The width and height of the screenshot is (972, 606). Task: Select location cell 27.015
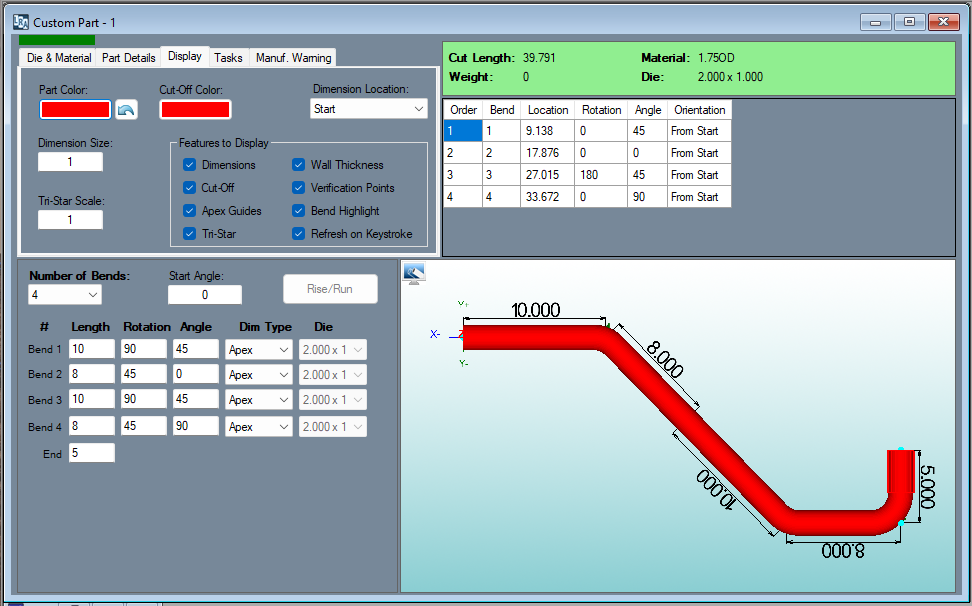click(x=547, y=175)
